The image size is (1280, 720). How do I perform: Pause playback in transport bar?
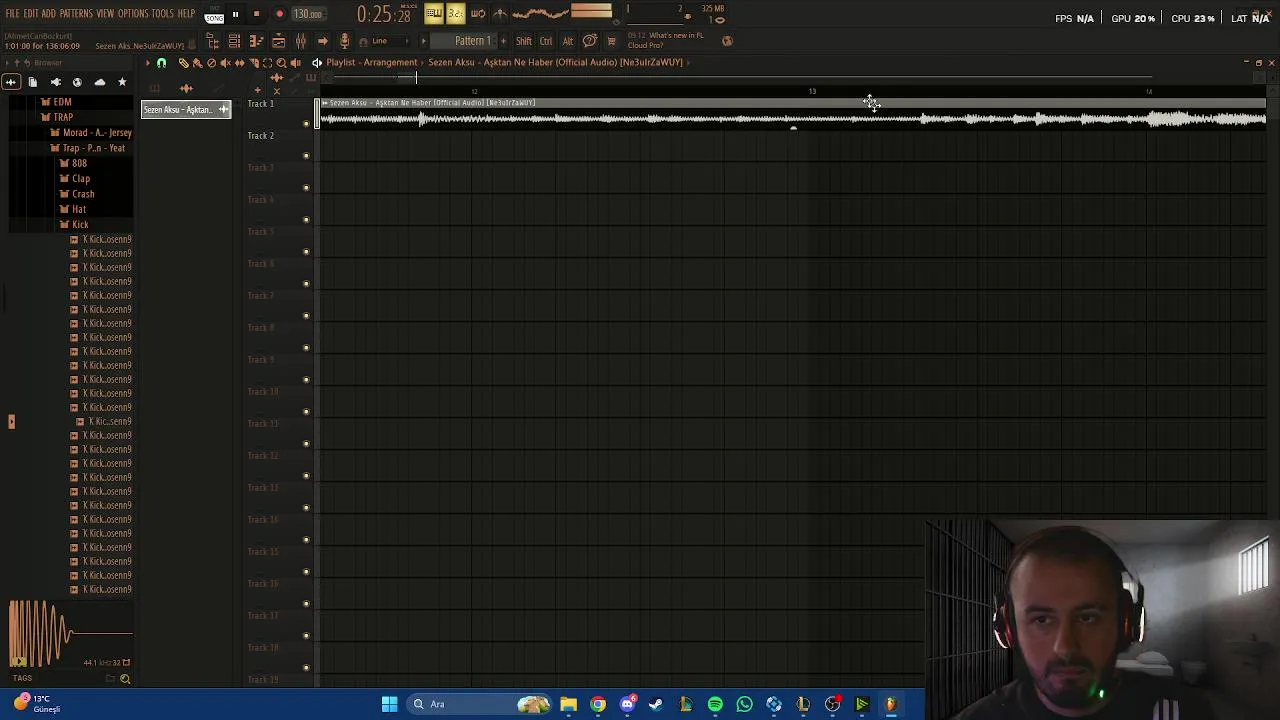[236, 14]
